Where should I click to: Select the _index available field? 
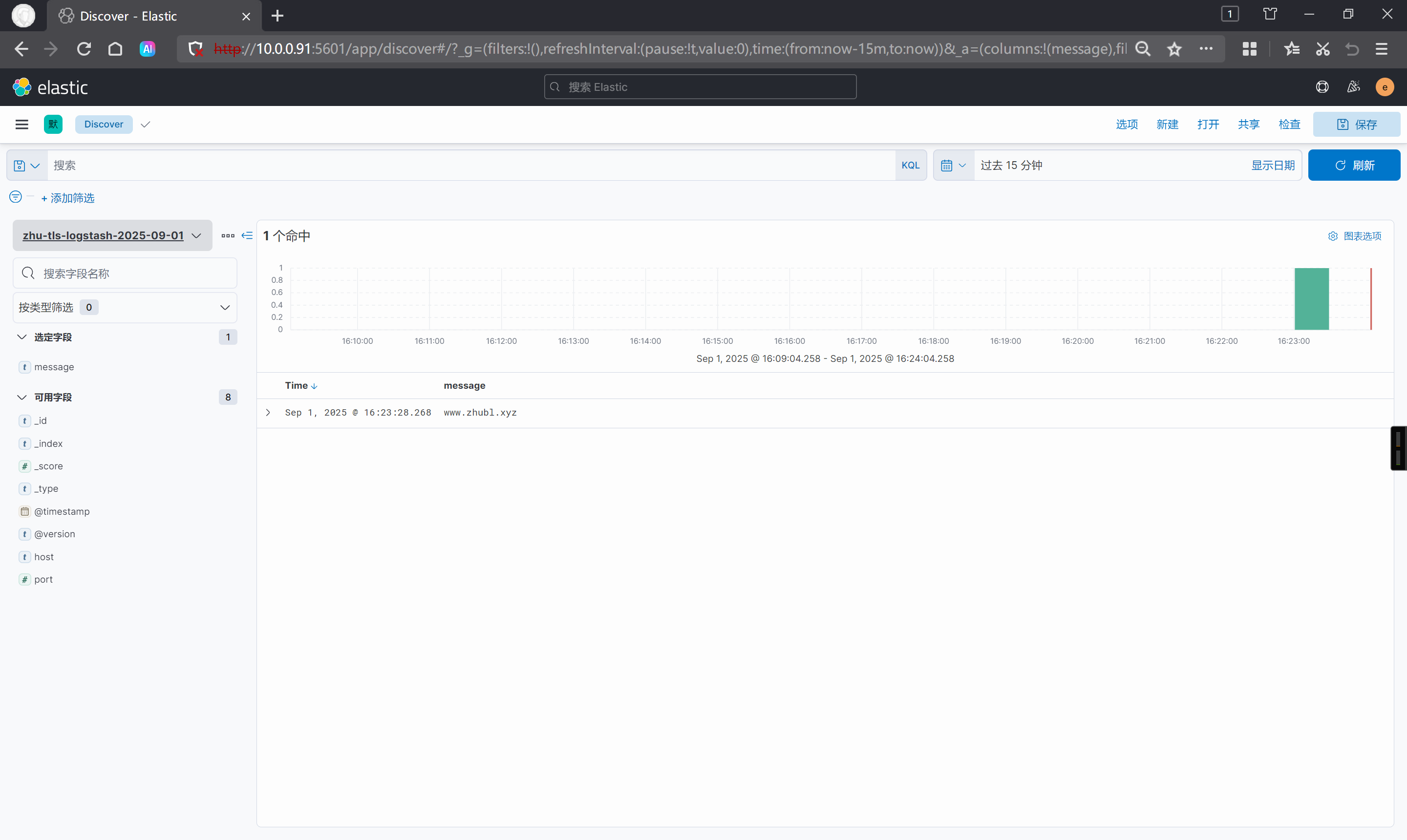(48, 444)
